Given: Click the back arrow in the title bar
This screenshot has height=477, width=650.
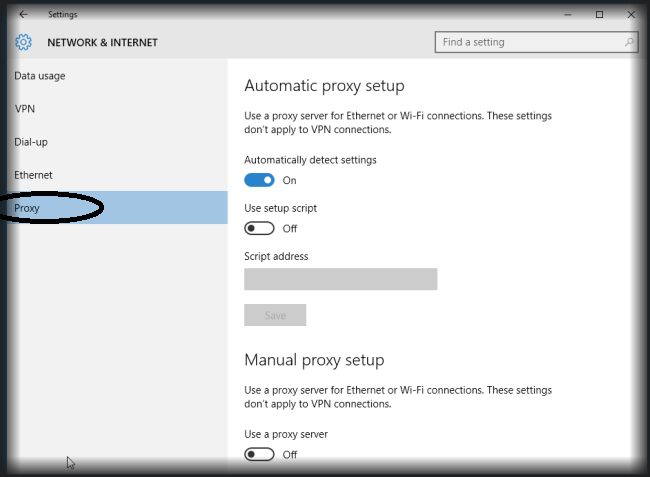Looking at the screenshot, I should (23, 15).
